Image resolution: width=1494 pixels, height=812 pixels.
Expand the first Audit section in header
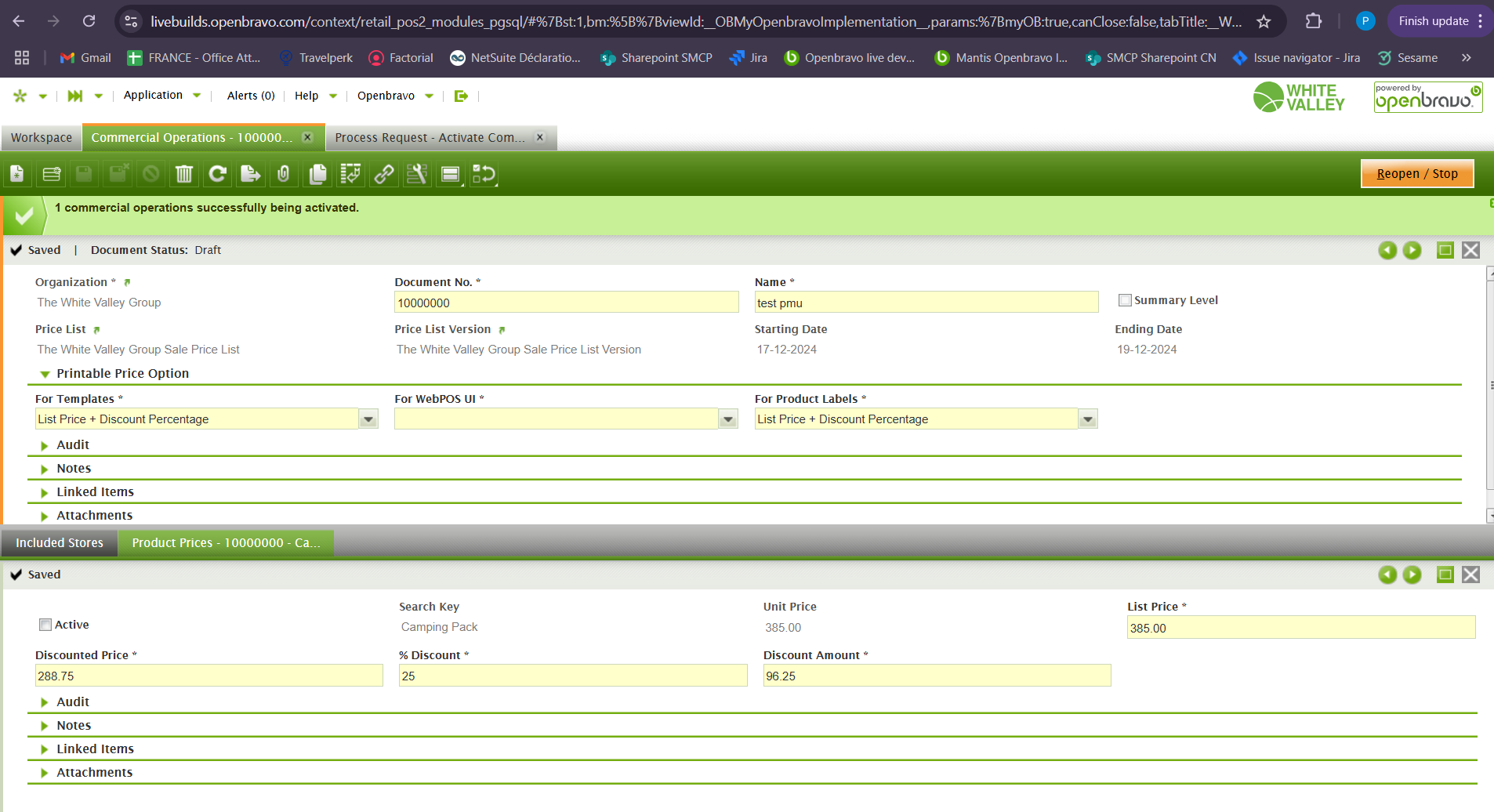tap(72, 445)
